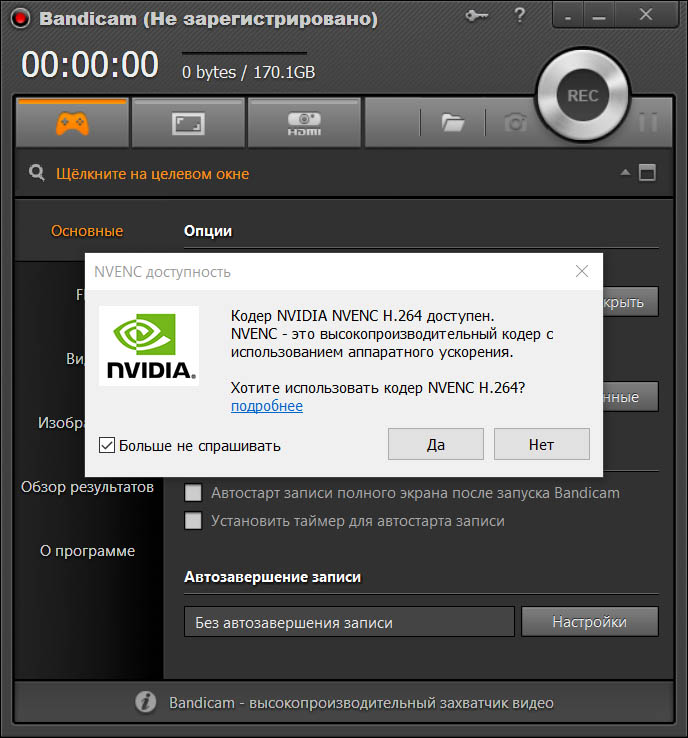Viewport: 688px width, 738px height.
Task: Open registration via the key icon
Action: [476, 16]
